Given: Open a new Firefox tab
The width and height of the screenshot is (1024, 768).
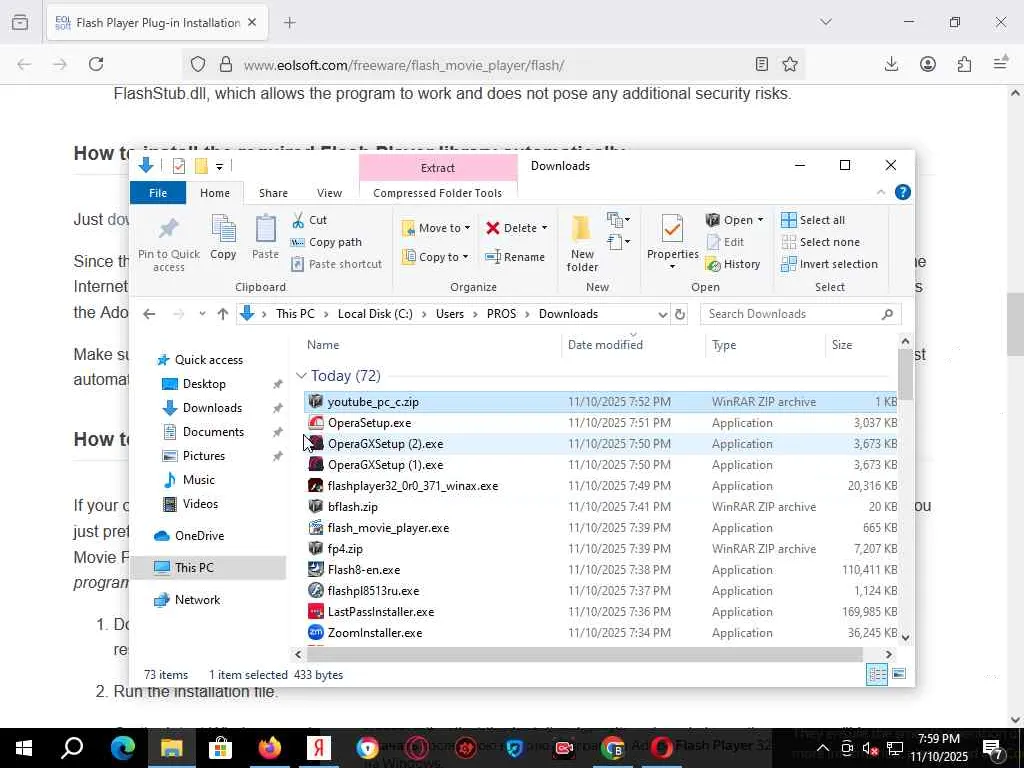Looking at the screenshot, I should click(290, 23).
